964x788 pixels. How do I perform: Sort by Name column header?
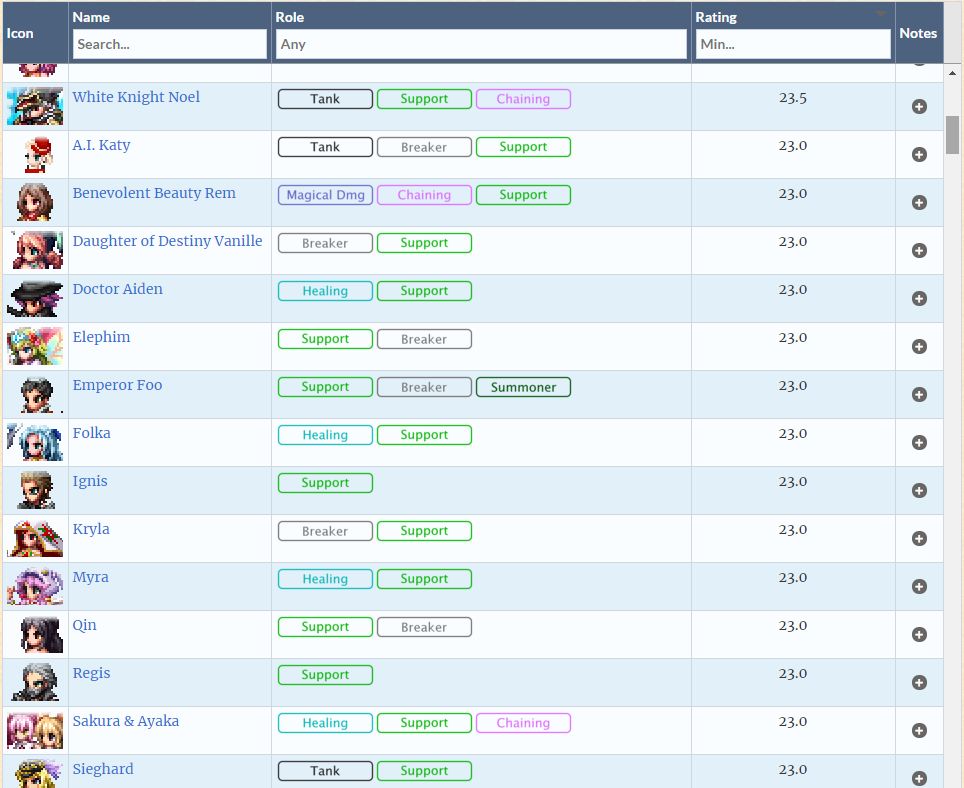91,17
